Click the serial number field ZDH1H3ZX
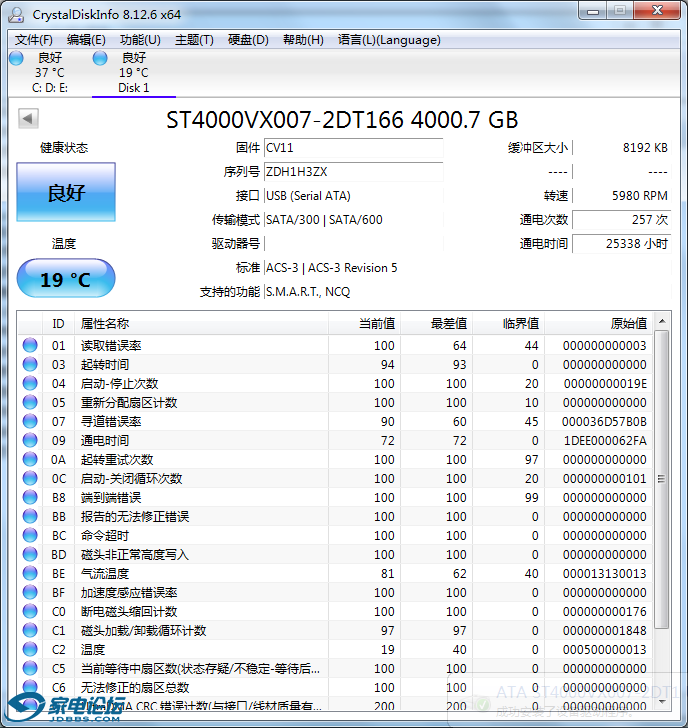Screen dimensions: 688x728 [x=353, y=172]
